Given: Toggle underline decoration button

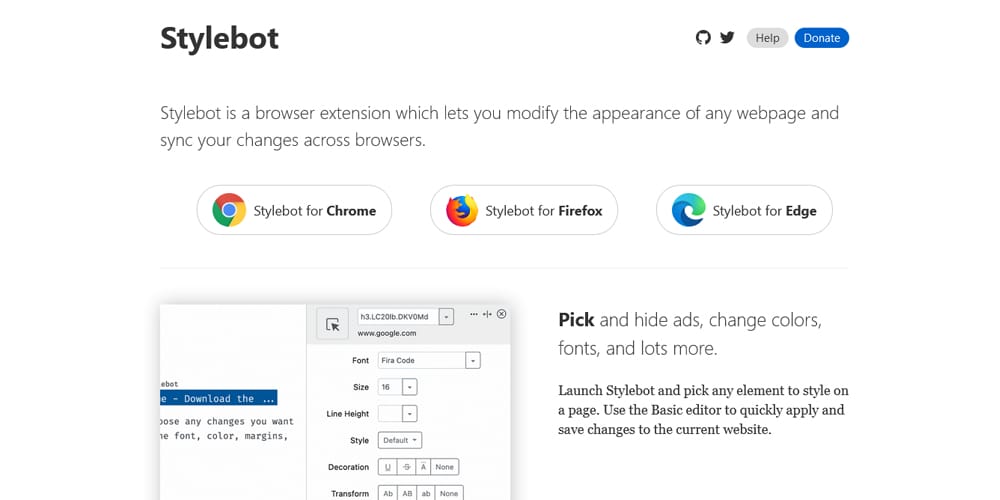Looking at the screenshot, I should 387,467.
